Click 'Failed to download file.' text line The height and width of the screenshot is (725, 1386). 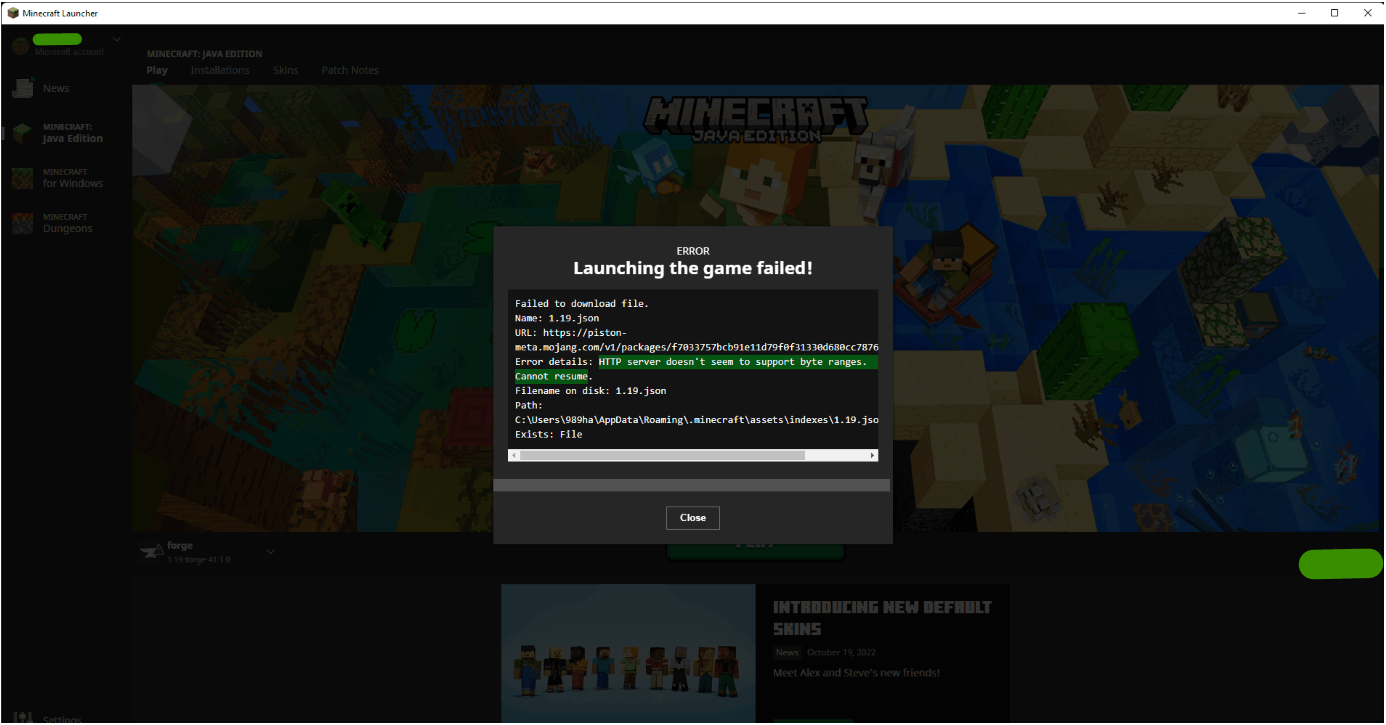(x=582, y=303)
